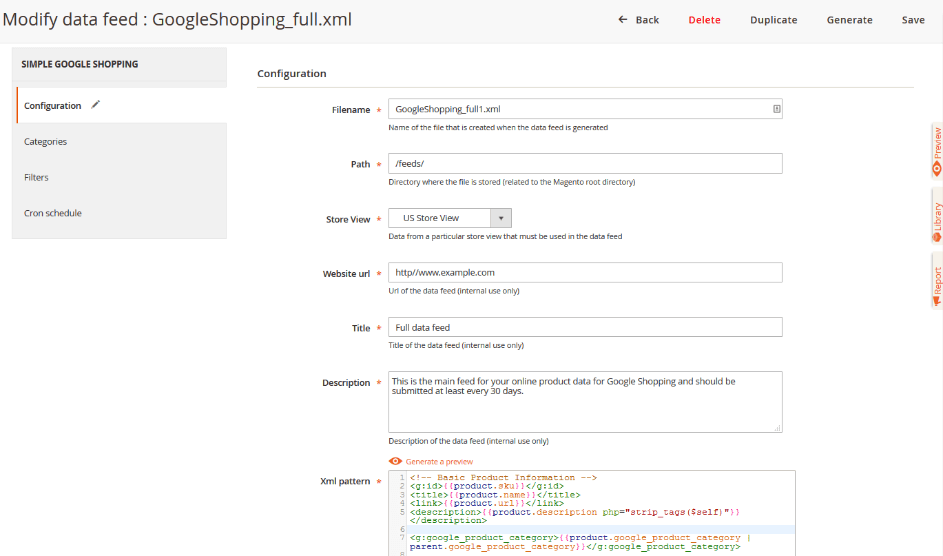The height and width of the screenshot is (556, 943).
Task: Click the eye icon beside Generate a preview
Action: (x=395, y=461)
